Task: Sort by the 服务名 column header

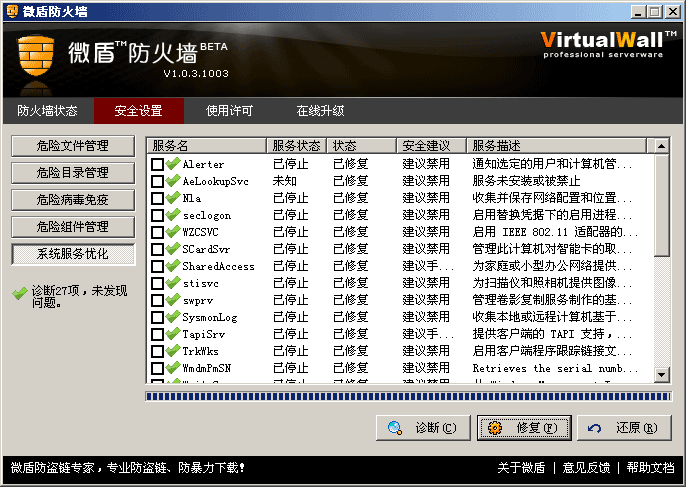Action: [207, 145]
